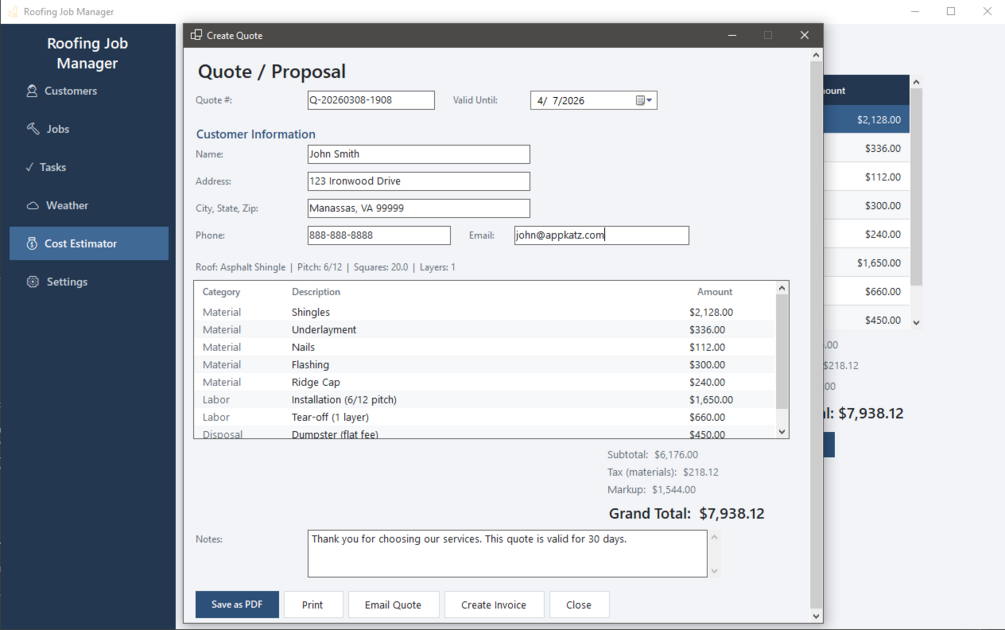Click the Grand Total $7,938.12 value
Screen dimensions: 1005x630
tap(731, 514)
